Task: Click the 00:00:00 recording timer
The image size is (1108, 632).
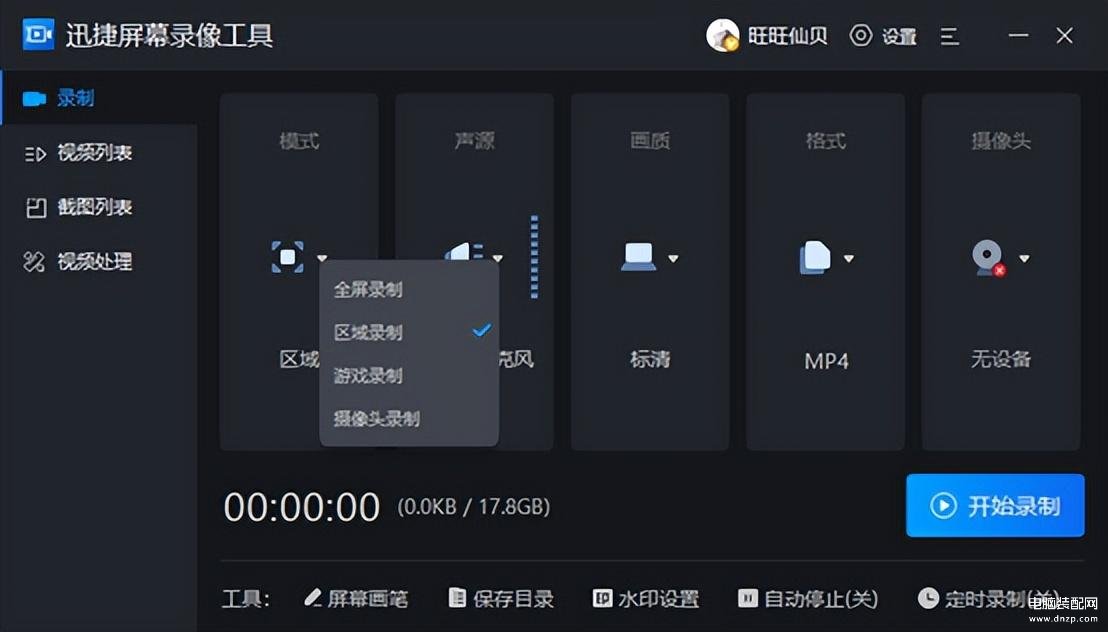Action: [302, 507]
